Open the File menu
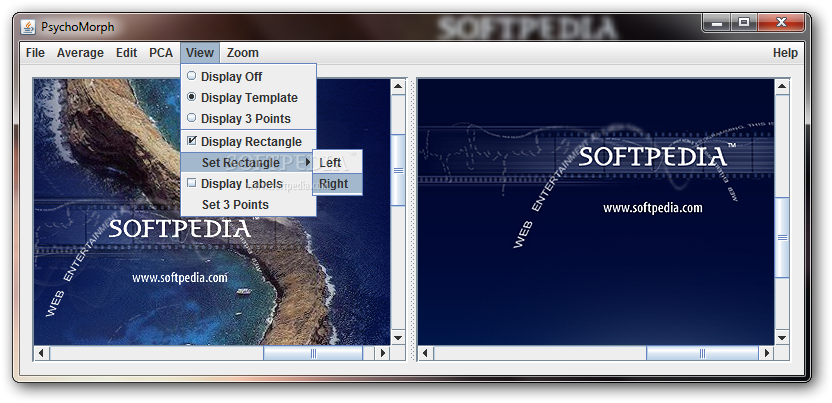This screenshot has width=832, height=403. click(35, 53)
